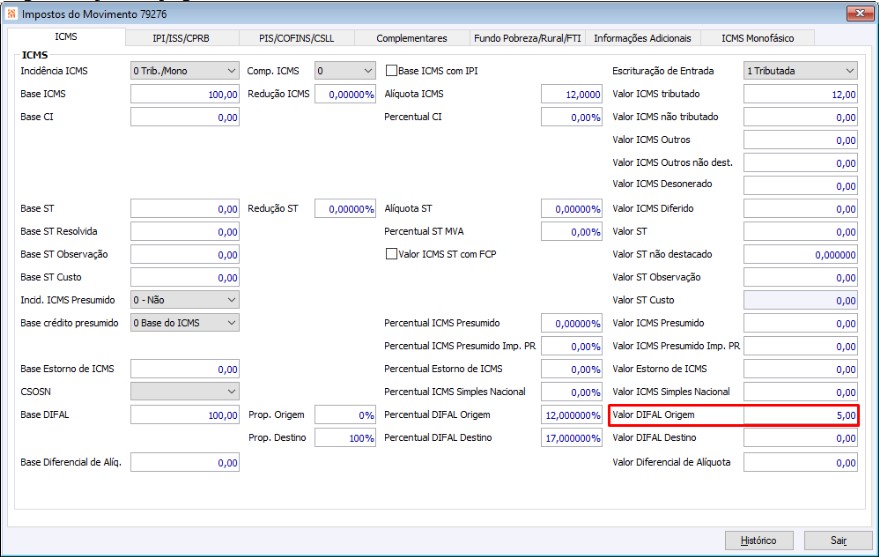
Task: Open the Comp. ICMS dropdown
Action: 345,71
